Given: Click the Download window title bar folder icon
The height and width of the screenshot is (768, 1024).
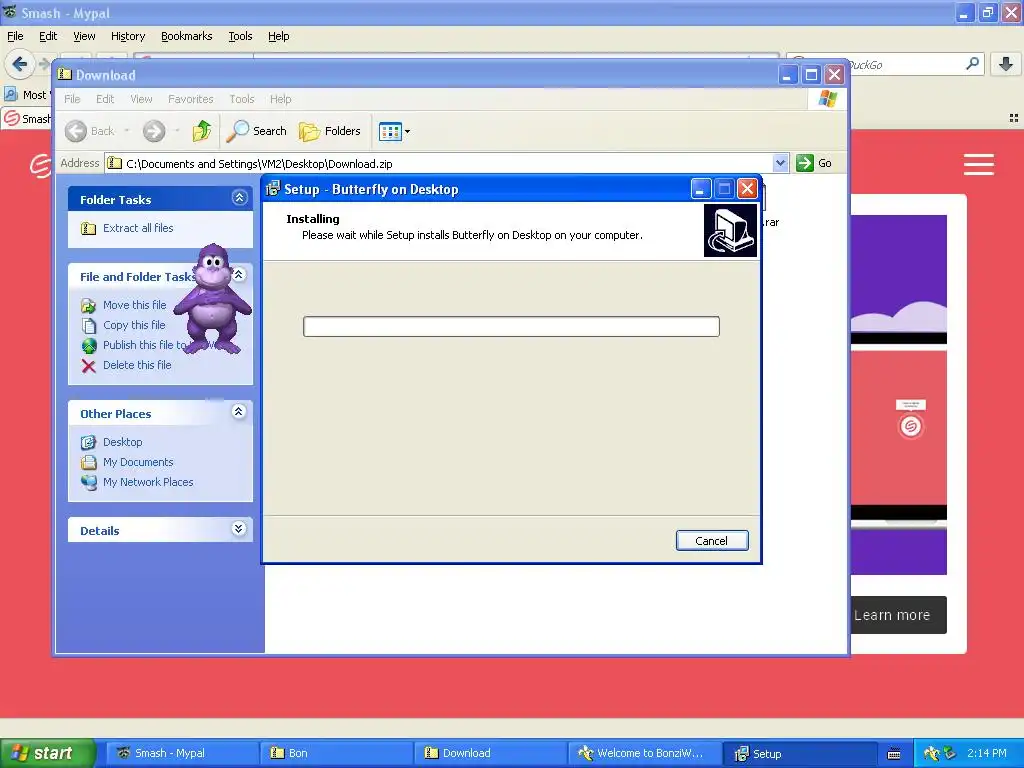Looking at the screenshot, I should tap(65, 74).
